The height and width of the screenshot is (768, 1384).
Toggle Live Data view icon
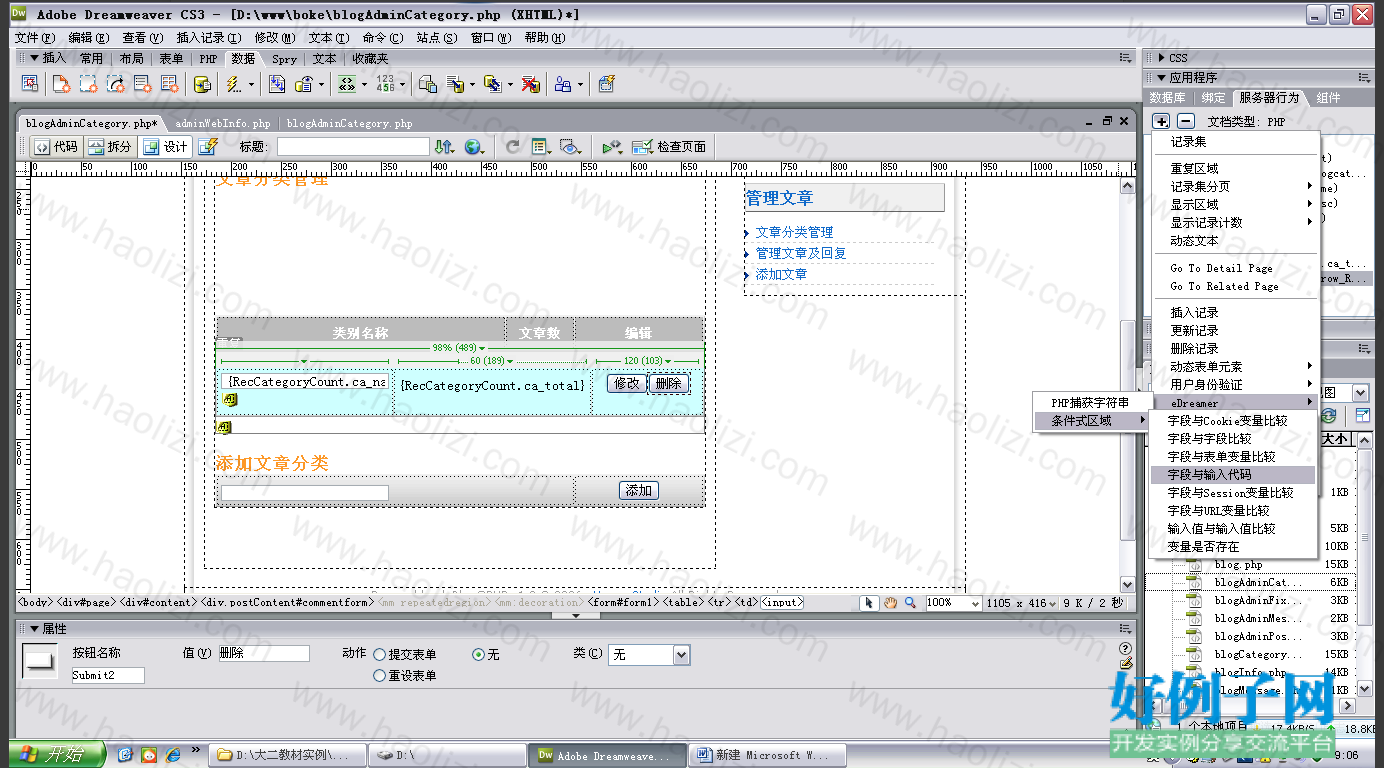tap(207, 147)
